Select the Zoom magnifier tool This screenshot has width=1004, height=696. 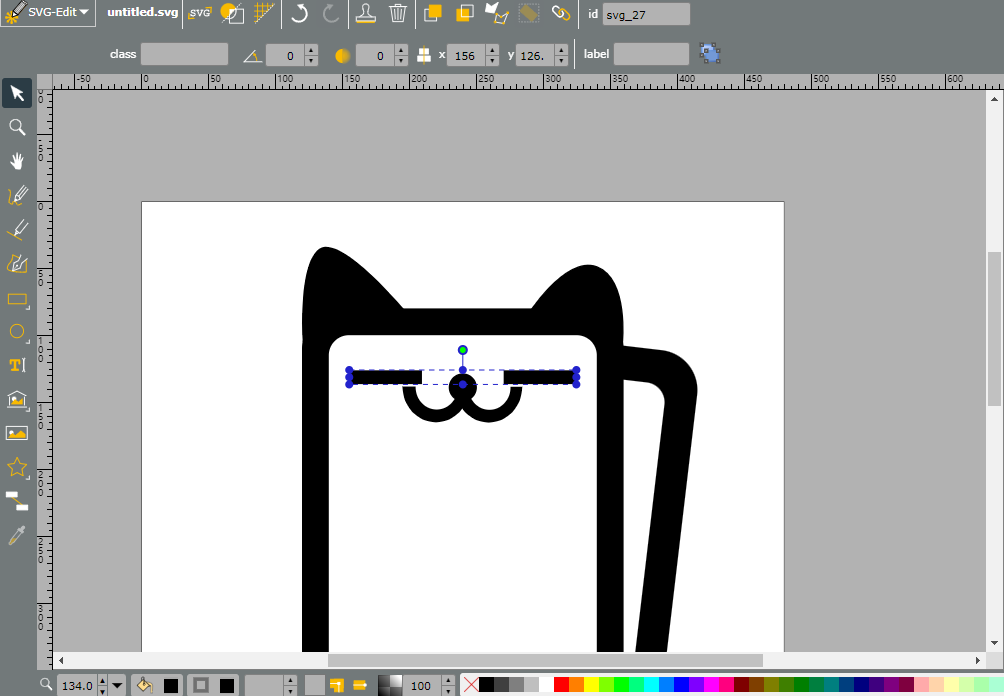[x=17, y=127]
